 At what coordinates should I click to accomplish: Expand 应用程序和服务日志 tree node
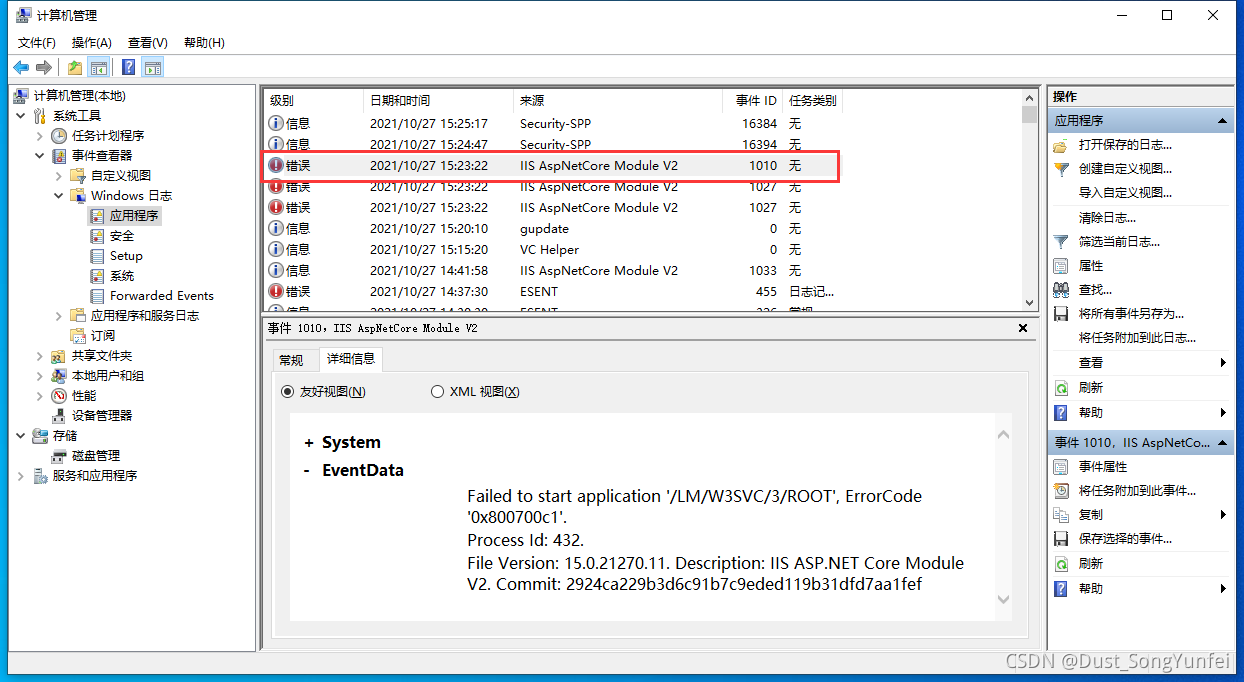click(x=59, y=316)
